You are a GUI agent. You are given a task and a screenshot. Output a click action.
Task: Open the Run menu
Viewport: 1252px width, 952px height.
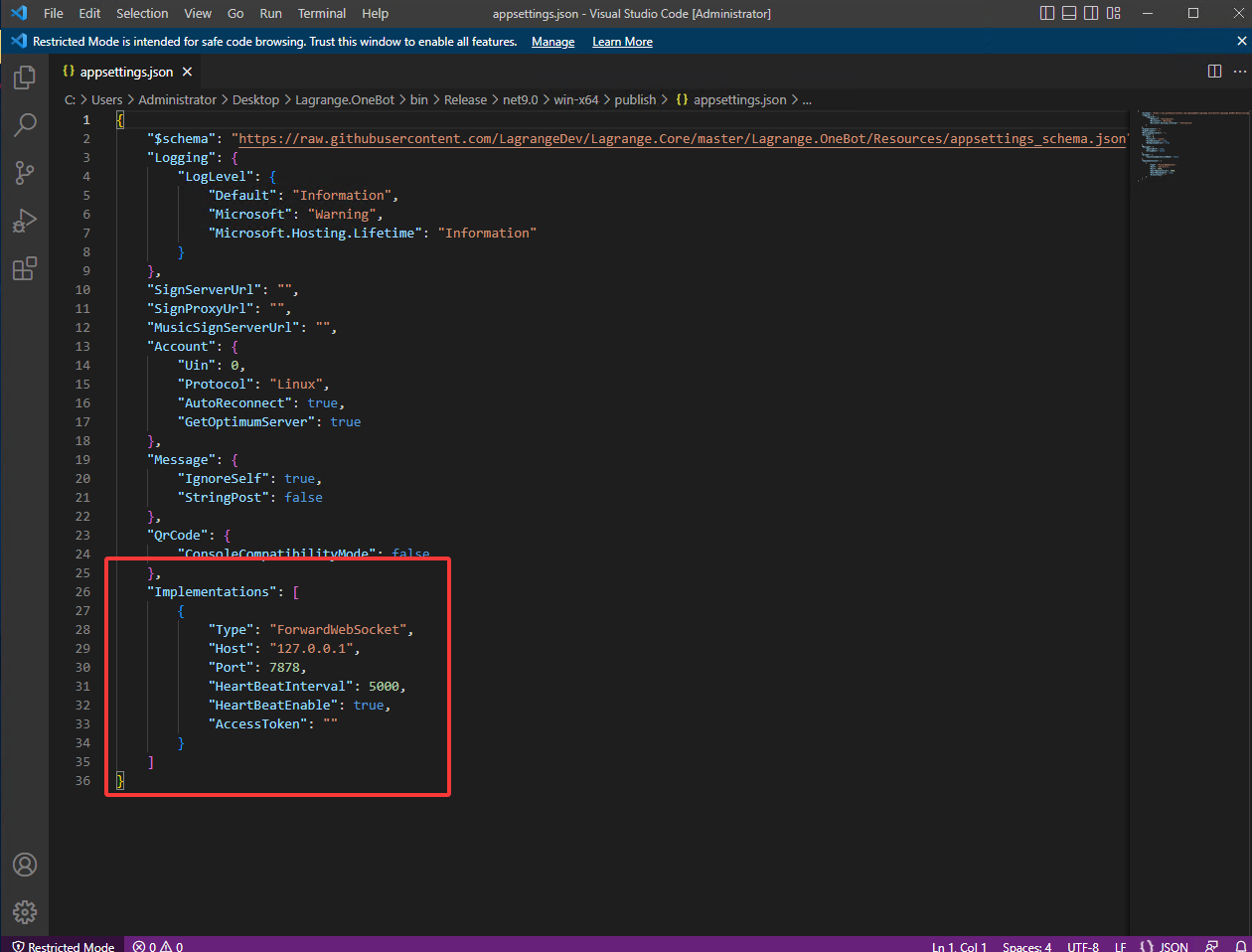270,13
